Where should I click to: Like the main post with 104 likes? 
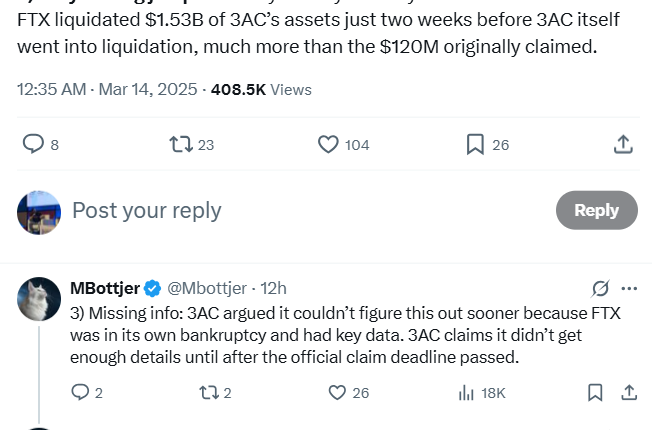pos(328,144)
